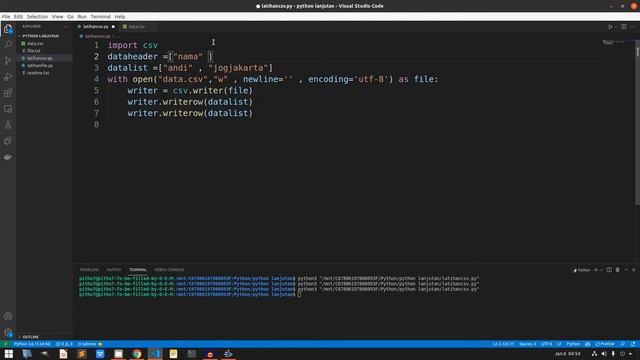Create a new terminal with plus icon
Image resolution: width=640 pixels, height=360 pixels.
[x=596, y=270]
